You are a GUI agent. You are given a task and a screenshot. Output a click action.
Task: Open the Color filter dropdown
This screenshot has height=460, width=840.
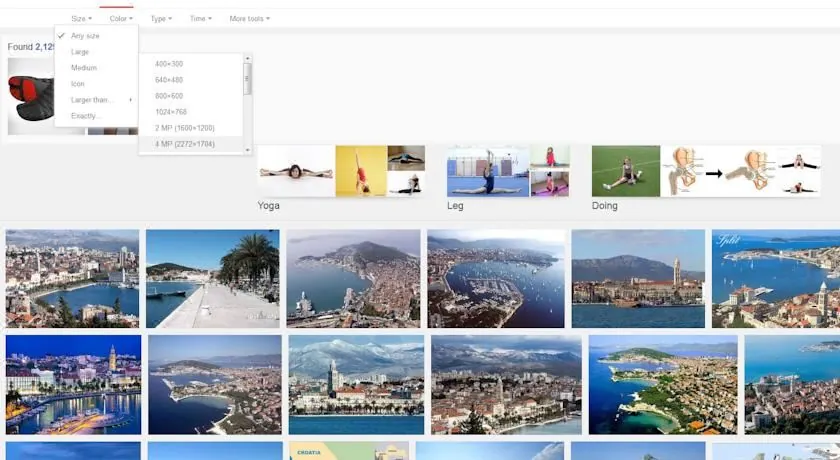pos(121,19)
